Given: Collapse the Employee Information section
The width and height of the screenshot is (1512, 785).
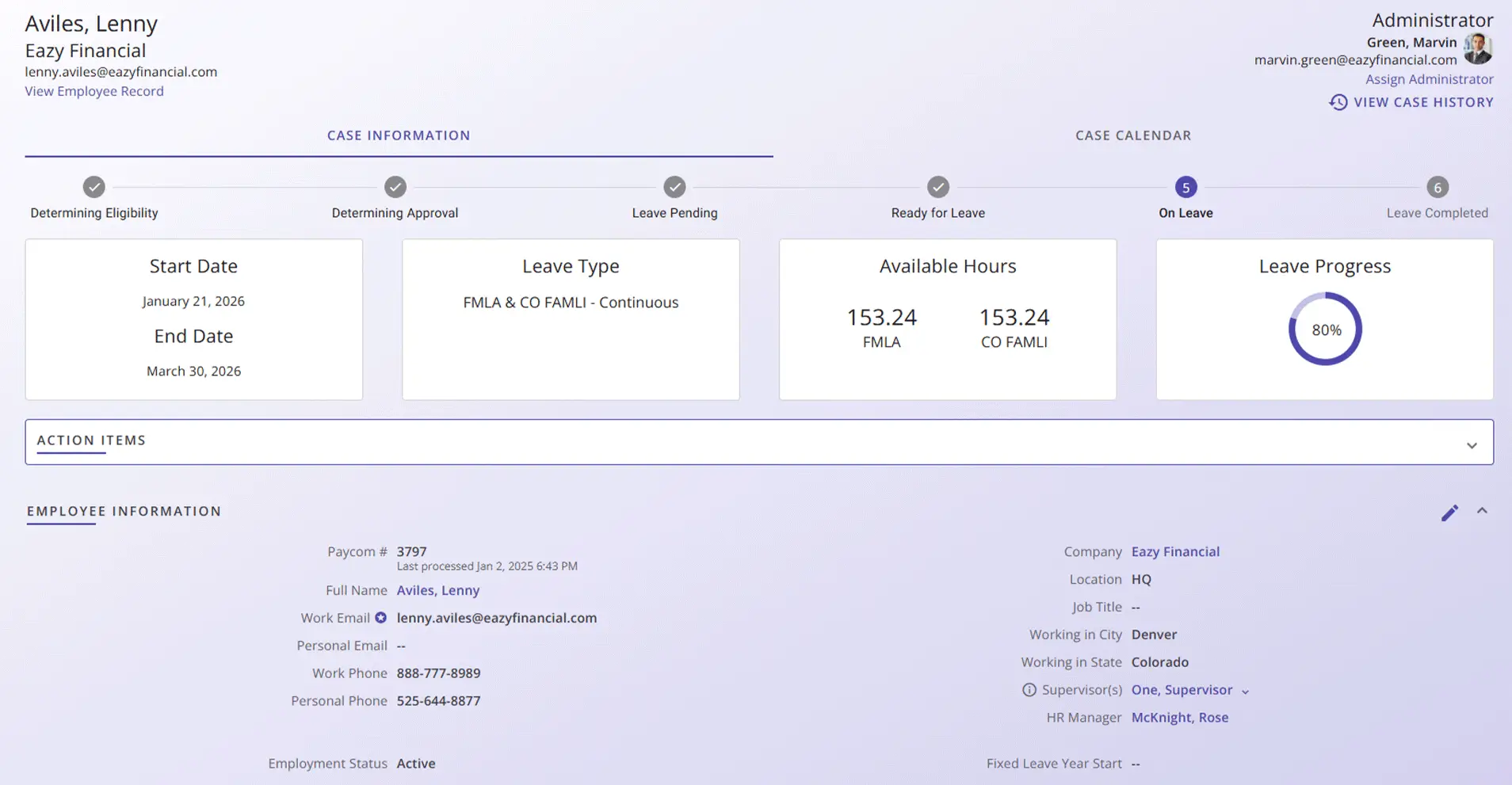Looking at the screenshot, I should [x=1482, y=511].
